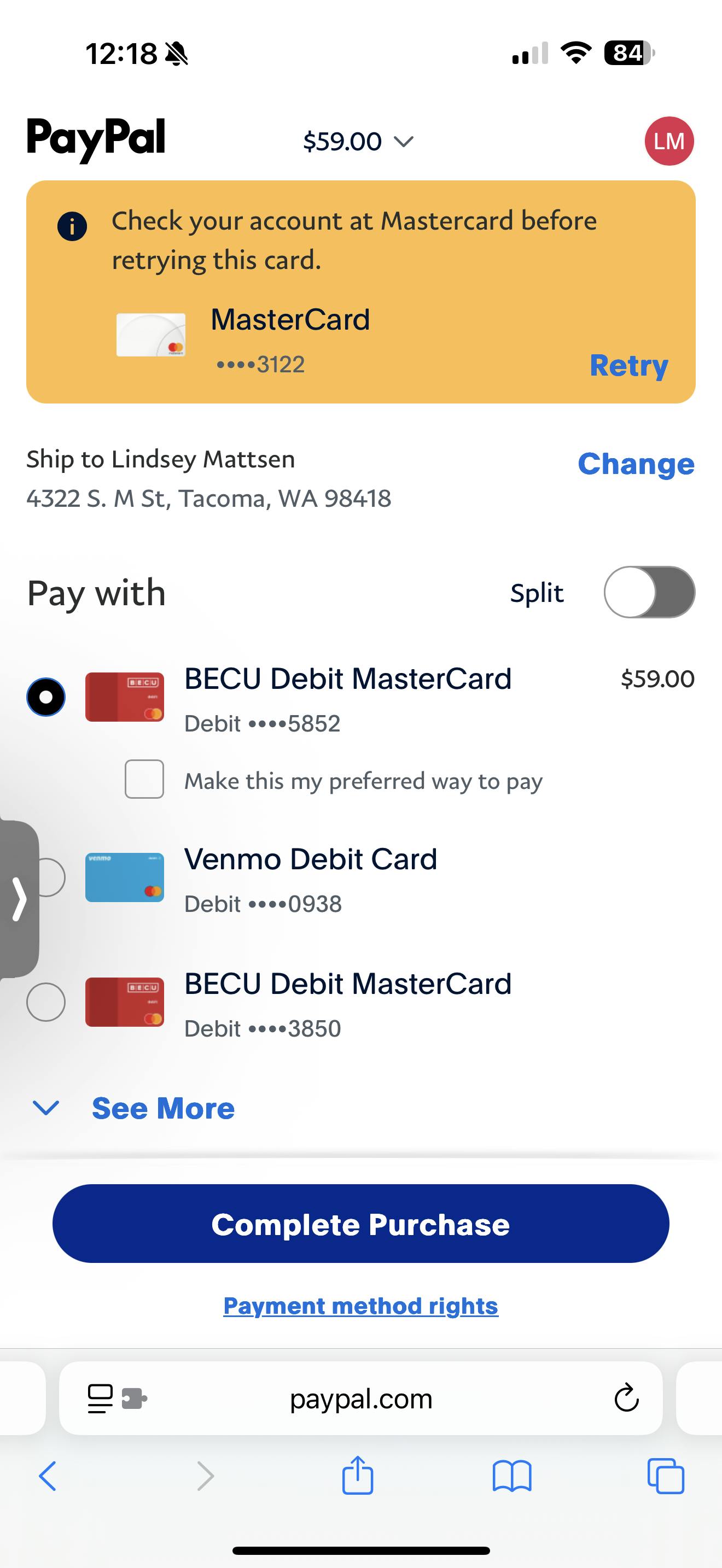This screenshot has height=1568, width=722.
Task: Show all open Safari tabs
Action: click(665, 1476)
